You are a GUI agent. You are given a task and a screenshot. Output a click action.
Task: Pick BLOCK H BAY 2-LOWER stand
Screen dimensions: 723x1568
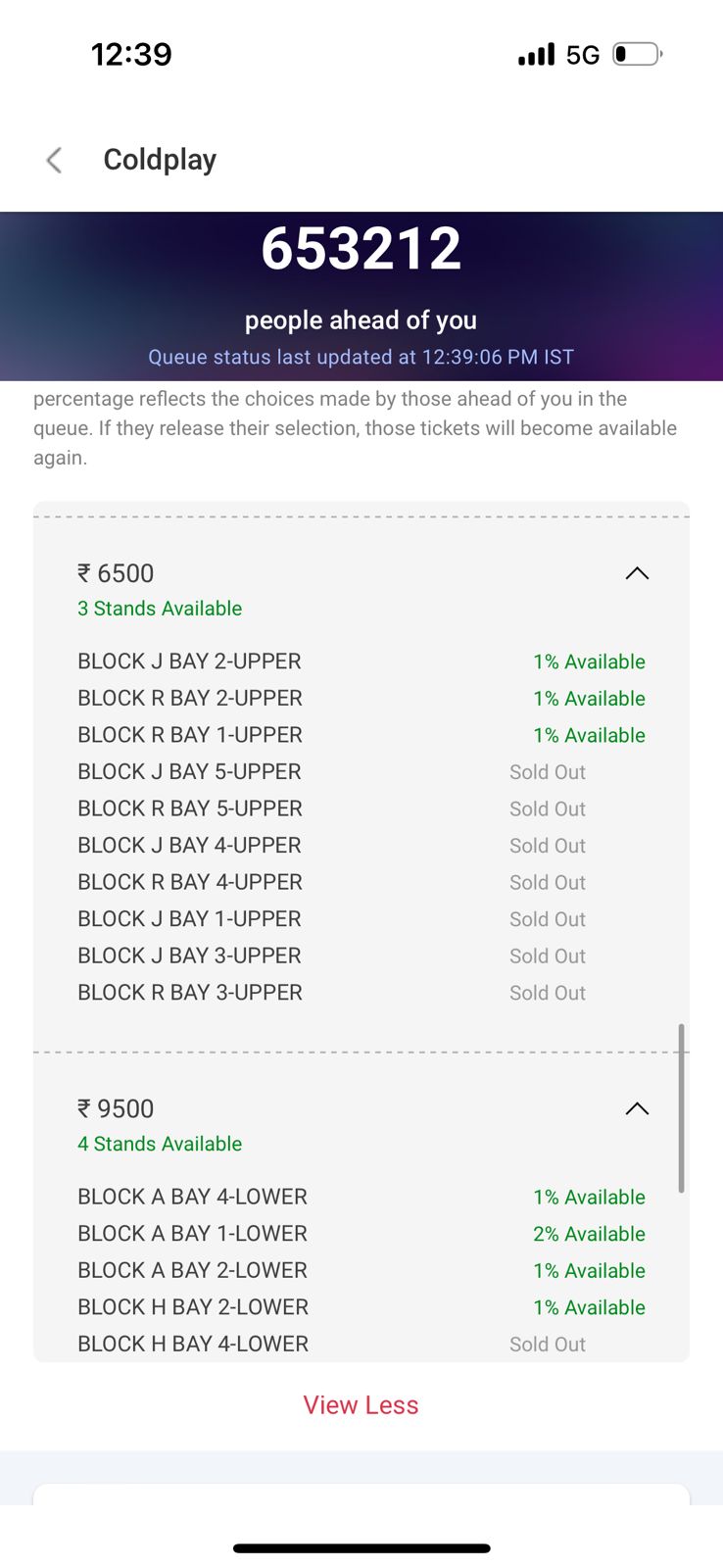click(x=193, y=1307)
